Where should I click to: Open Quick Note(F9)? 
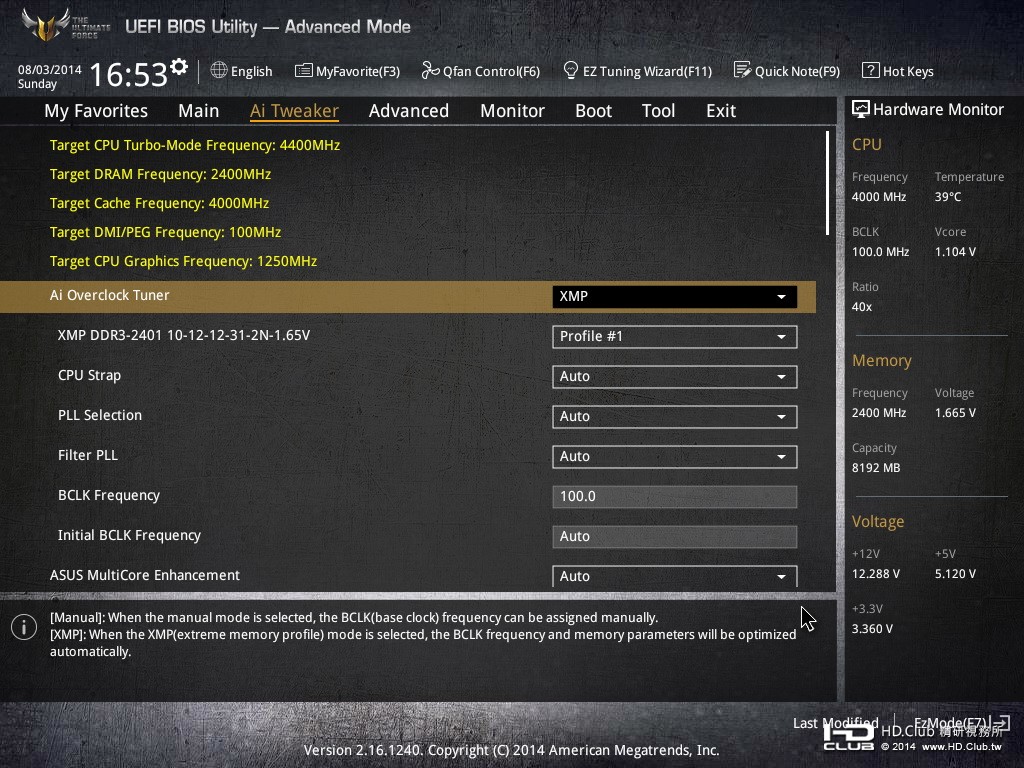pyautogui.click(x=787, y=71)
